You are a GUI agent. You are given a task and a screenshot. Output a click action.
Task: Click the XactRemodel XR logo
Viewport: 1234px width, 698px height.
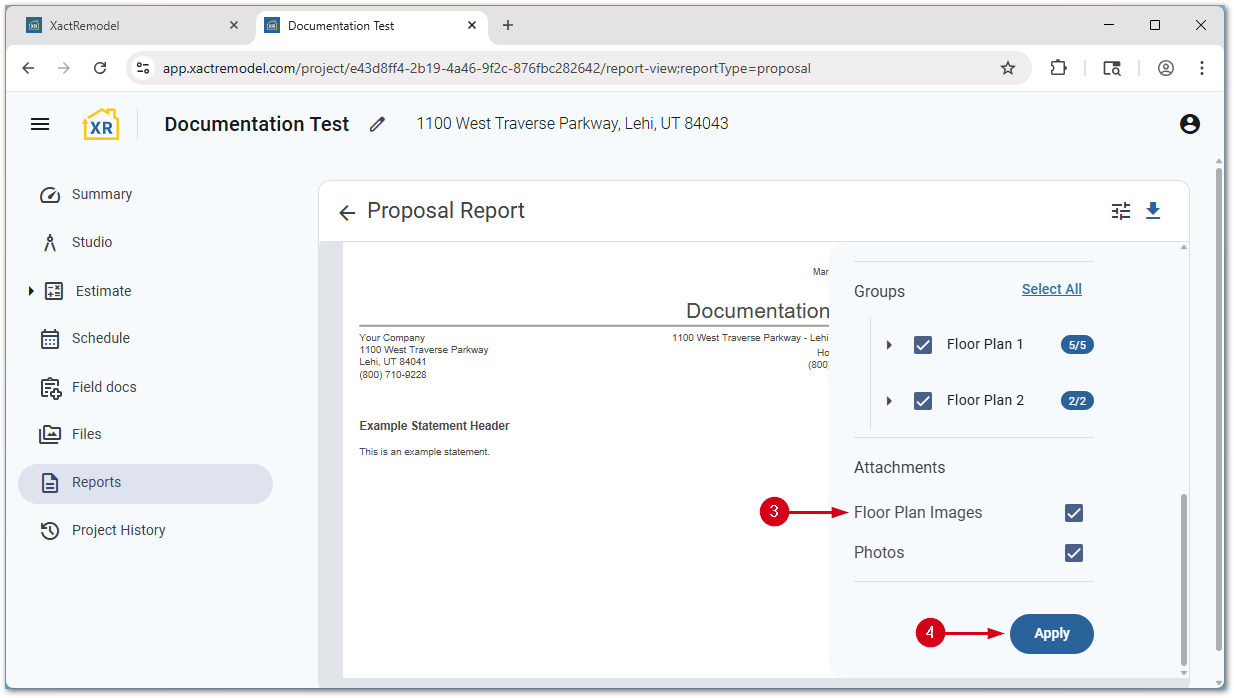[x=101, y=124]
